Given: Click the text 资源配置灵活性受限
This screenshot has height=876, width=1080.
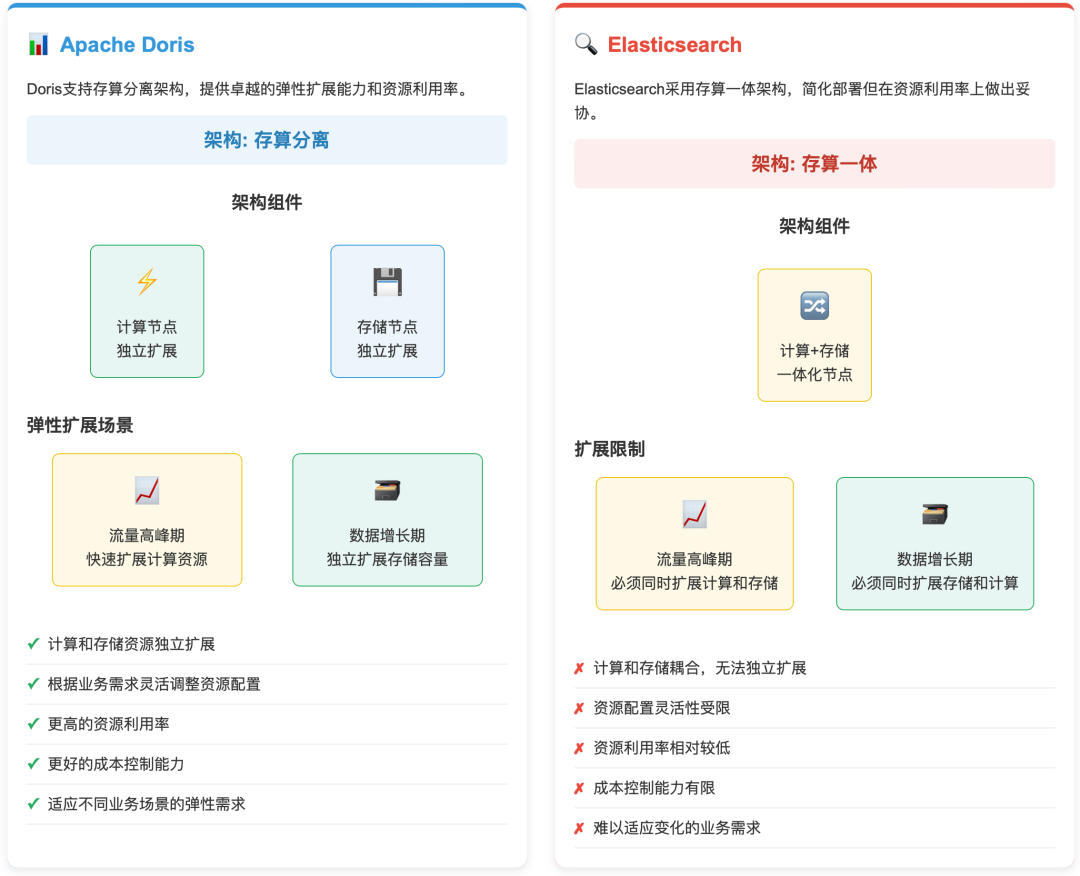Looking at the screenshot, I should [662, 708].
